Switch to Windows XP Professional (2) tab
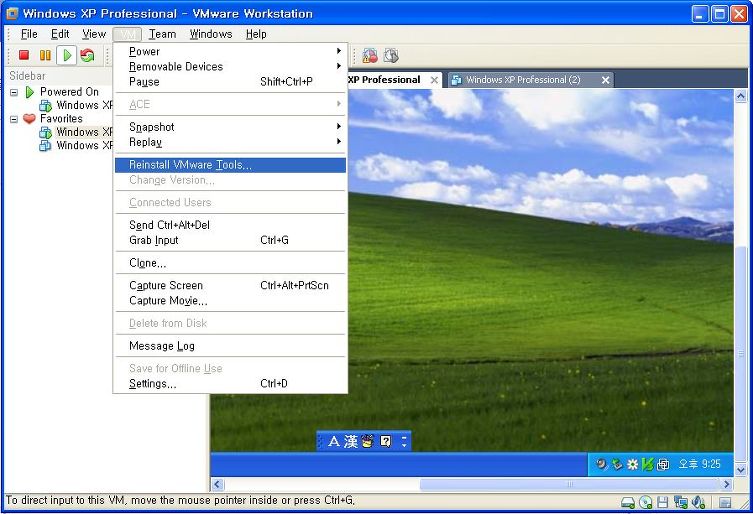 pyautogui.click(x=523, y=80)
